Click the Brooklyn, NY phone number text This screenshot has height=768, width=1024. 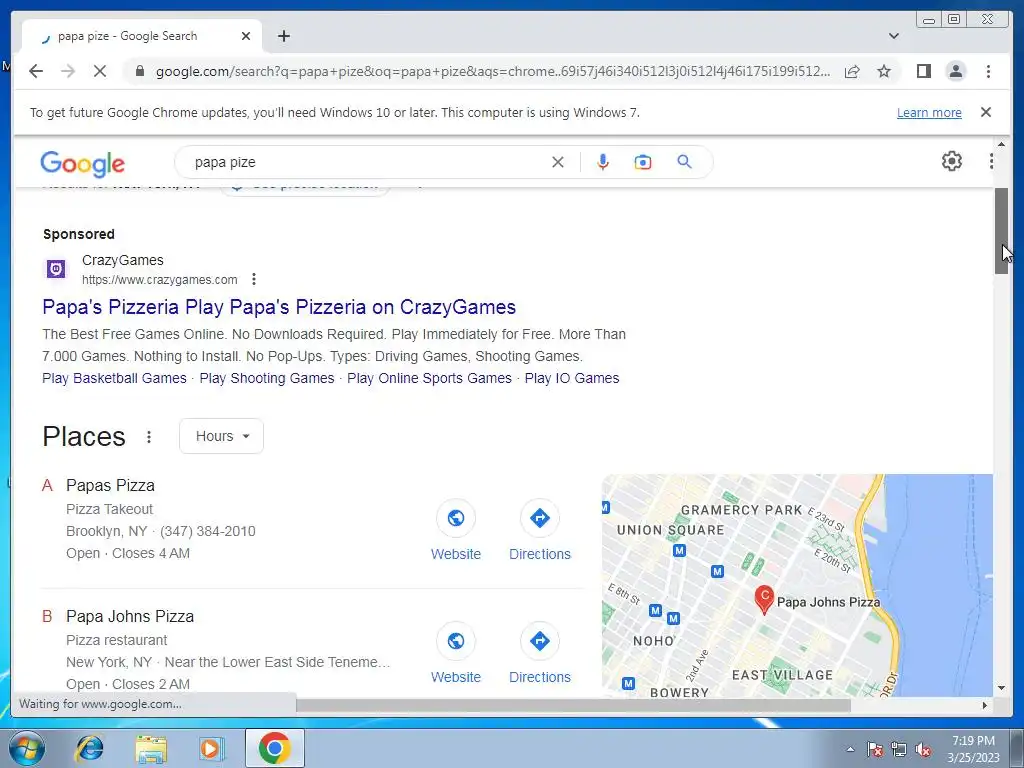coord(208,532)
